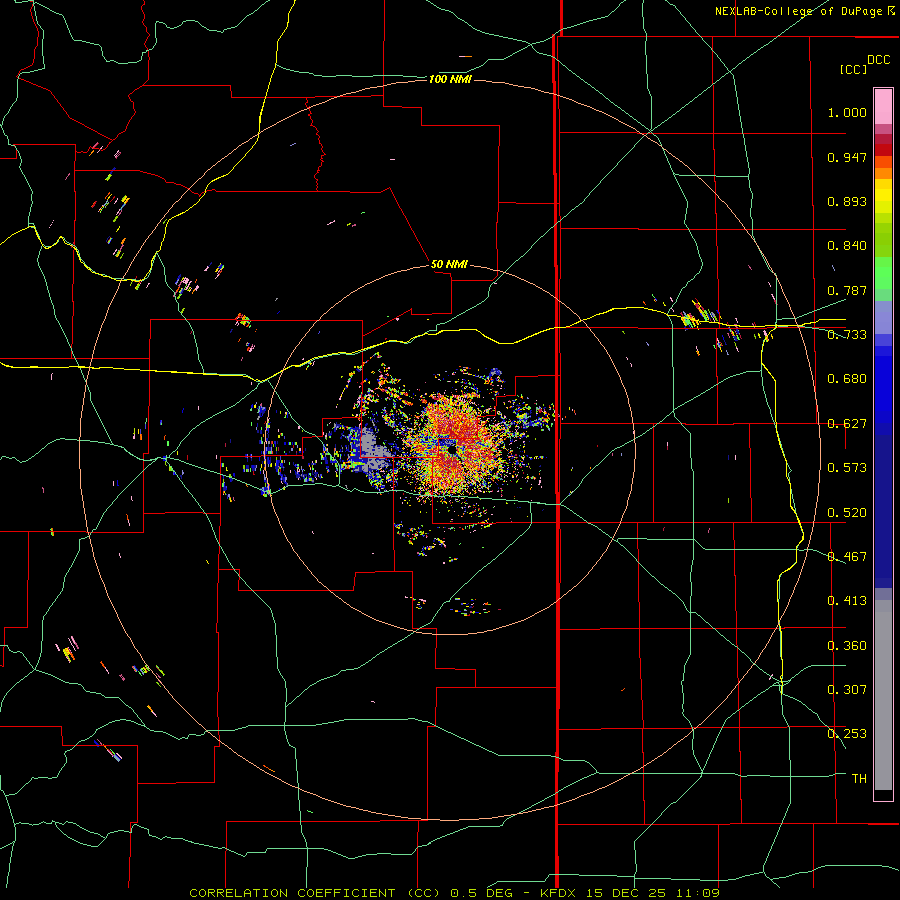This screenshot has width=900, height=900.
Task: Click the 0.893 legend value
Action: (847, 201)
